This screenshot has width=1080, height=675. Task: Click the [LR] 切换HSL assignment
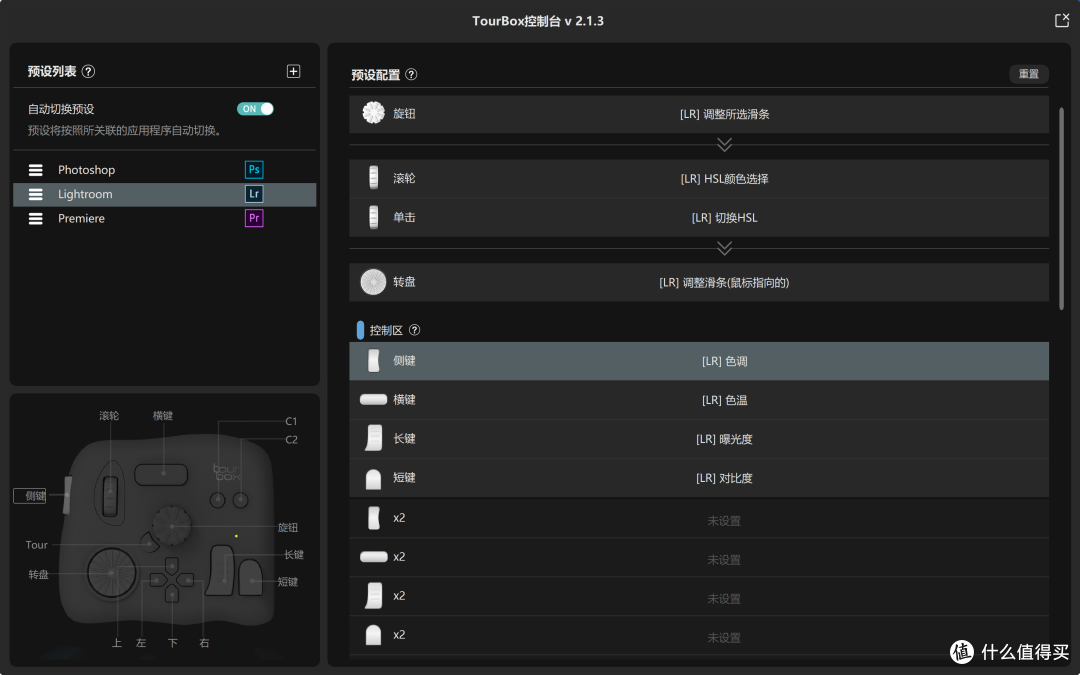[x=724, y=218]
